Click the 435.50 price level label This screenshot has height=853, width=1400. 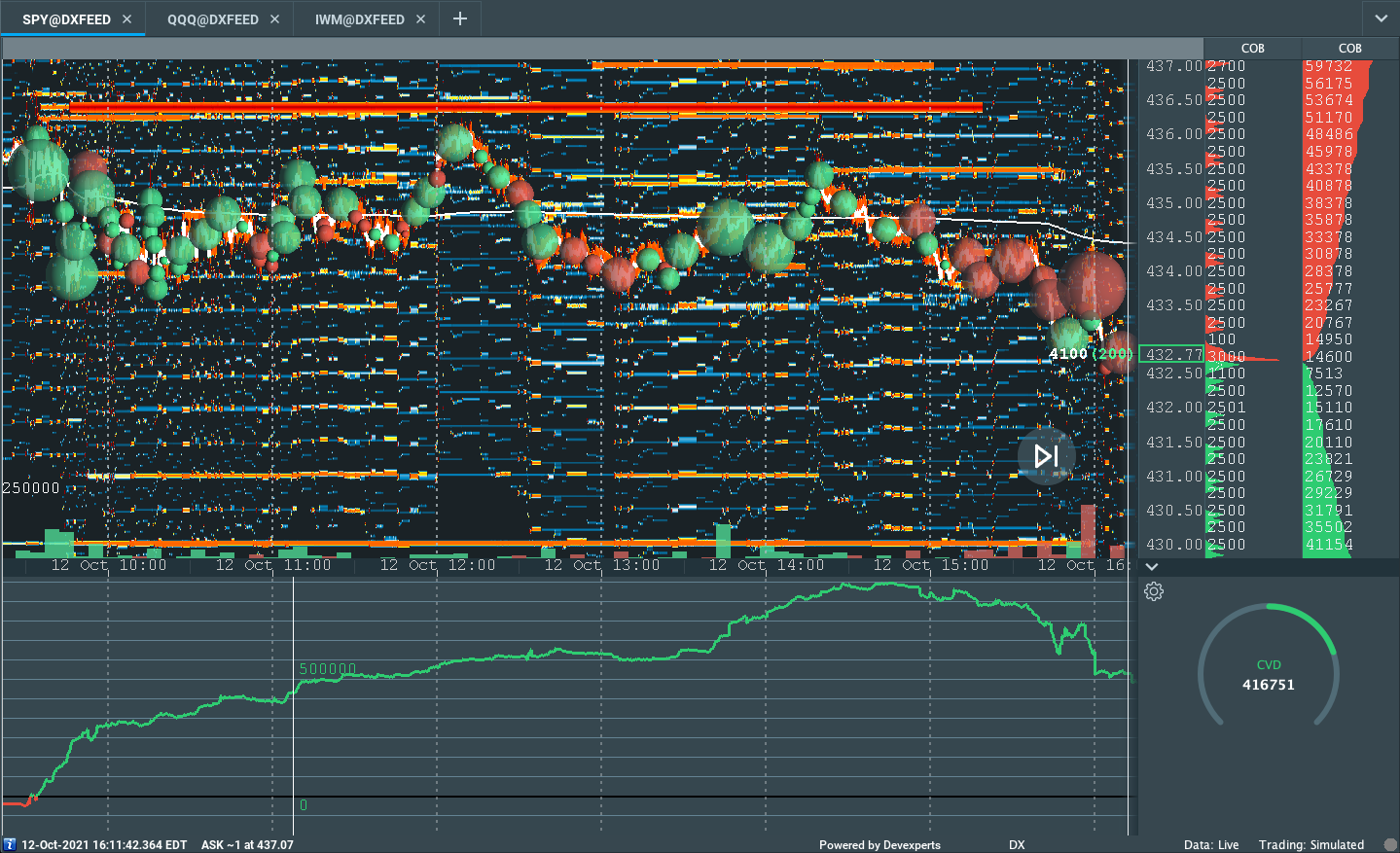coord(1174,169)
